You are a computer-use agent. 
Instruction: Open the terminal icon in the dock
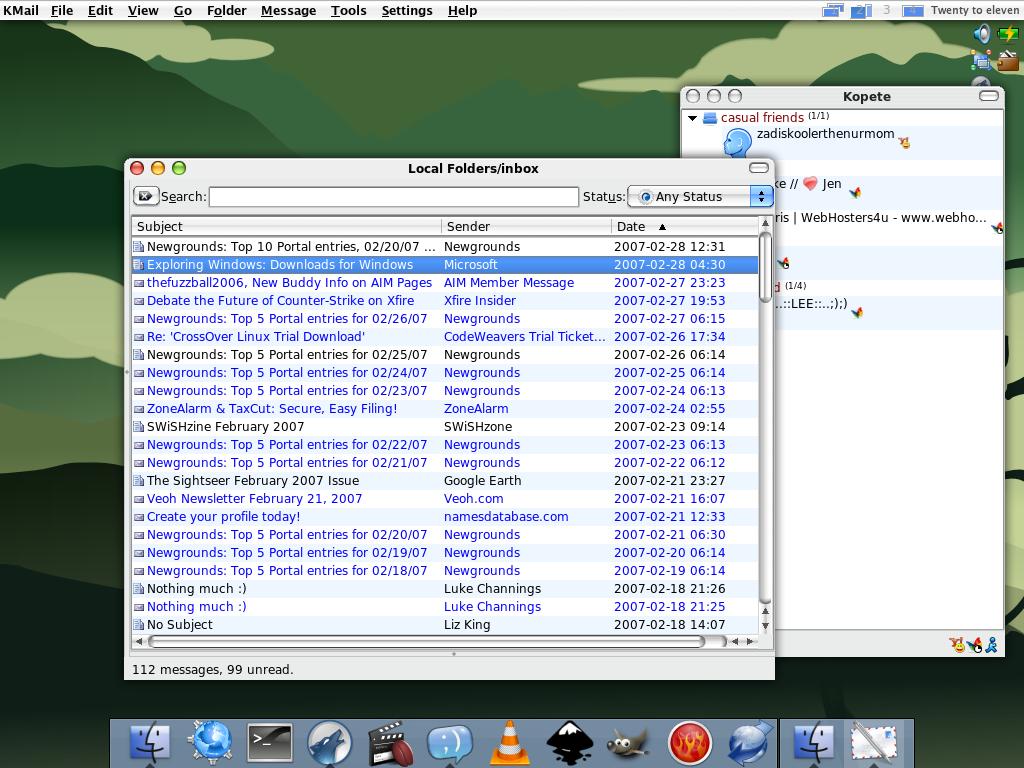(x=270, y=743)
